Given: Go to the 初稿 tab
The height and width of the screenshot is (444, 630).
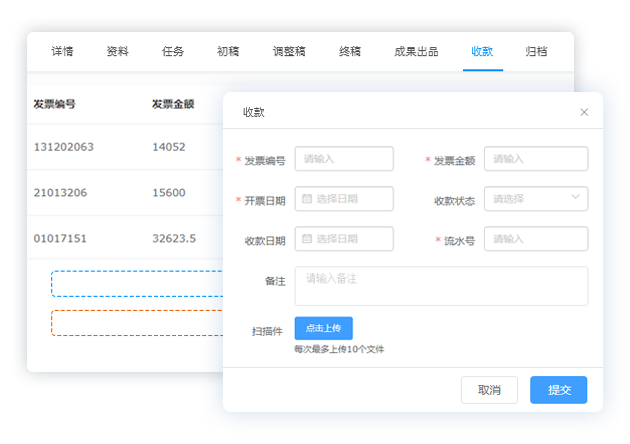Looking at the screenshot, I should click(228, 52).
